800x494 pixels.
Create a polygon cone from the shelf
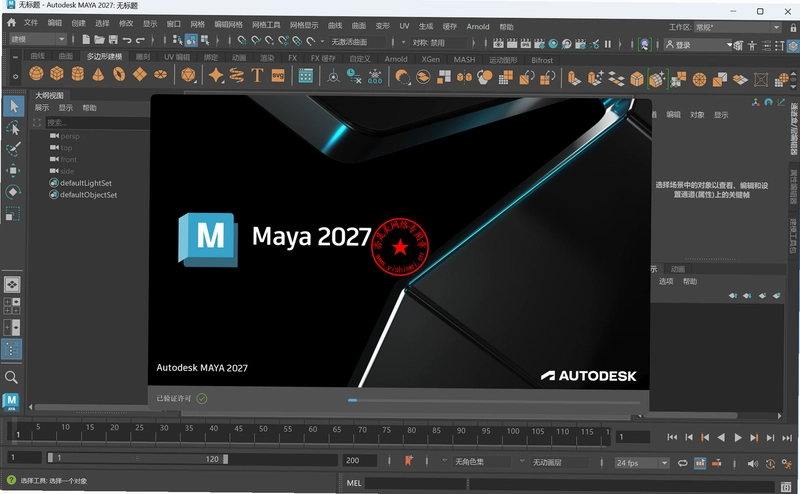pyautogui.click(x=98, y=75)
